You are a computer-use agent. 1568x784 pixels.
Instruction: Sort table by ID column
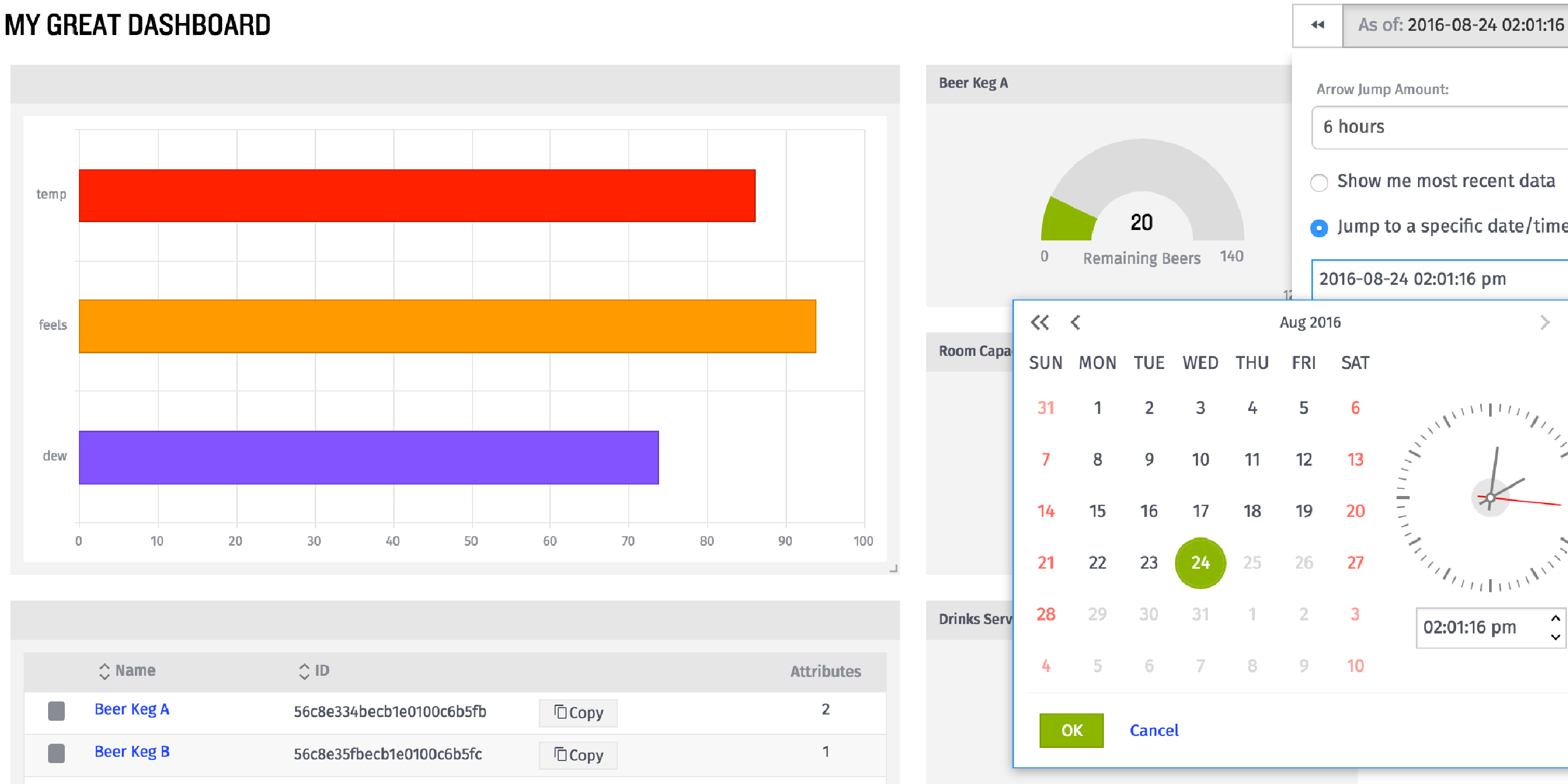pos(304,671)
